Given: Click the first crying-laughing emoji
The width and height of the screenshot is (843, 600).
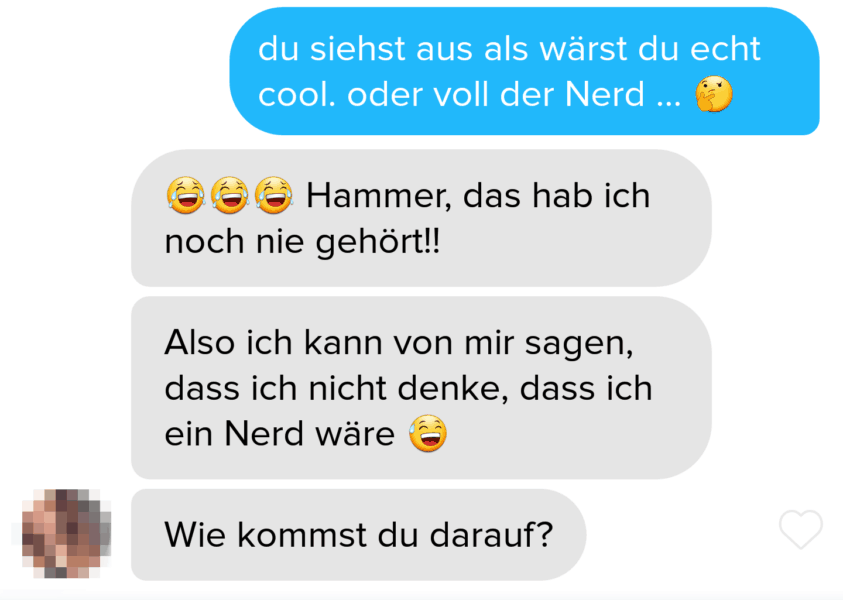Looking at the screenshot, I should point(185,195).
